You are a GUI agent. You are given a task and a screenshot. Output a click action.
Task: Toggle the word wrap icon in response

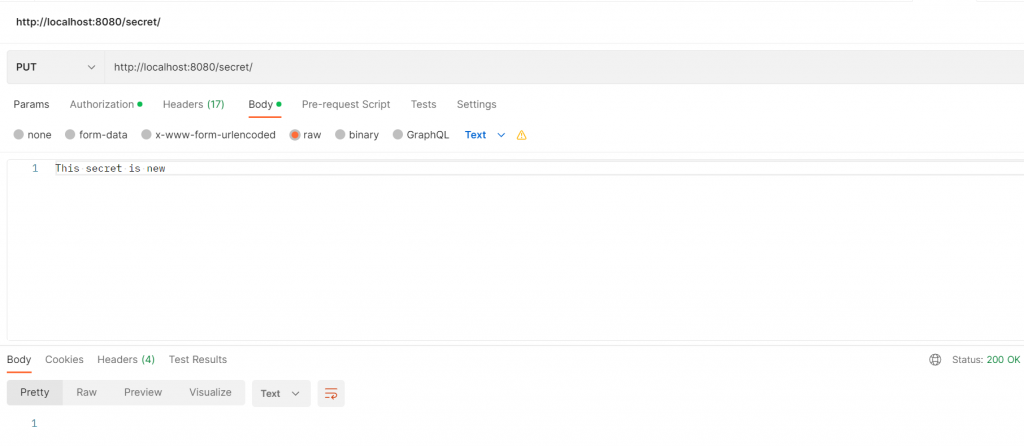(331, 393)
